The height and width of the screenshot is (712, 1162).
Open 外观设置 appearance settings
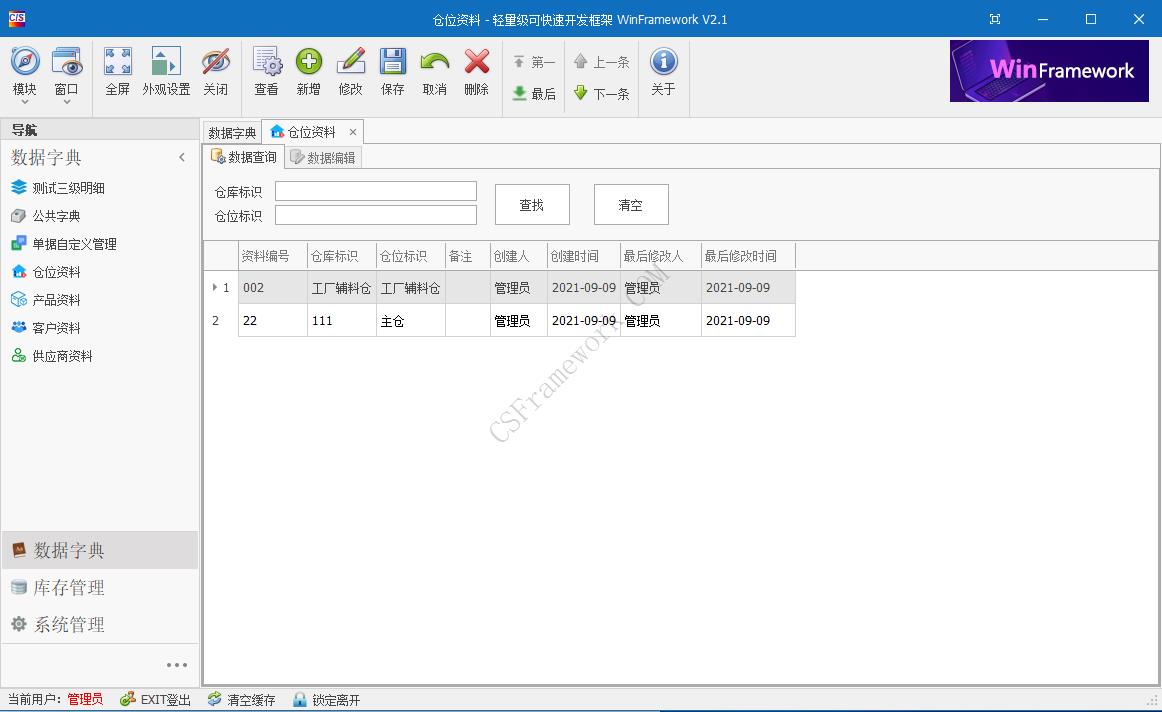pos(165,70)
